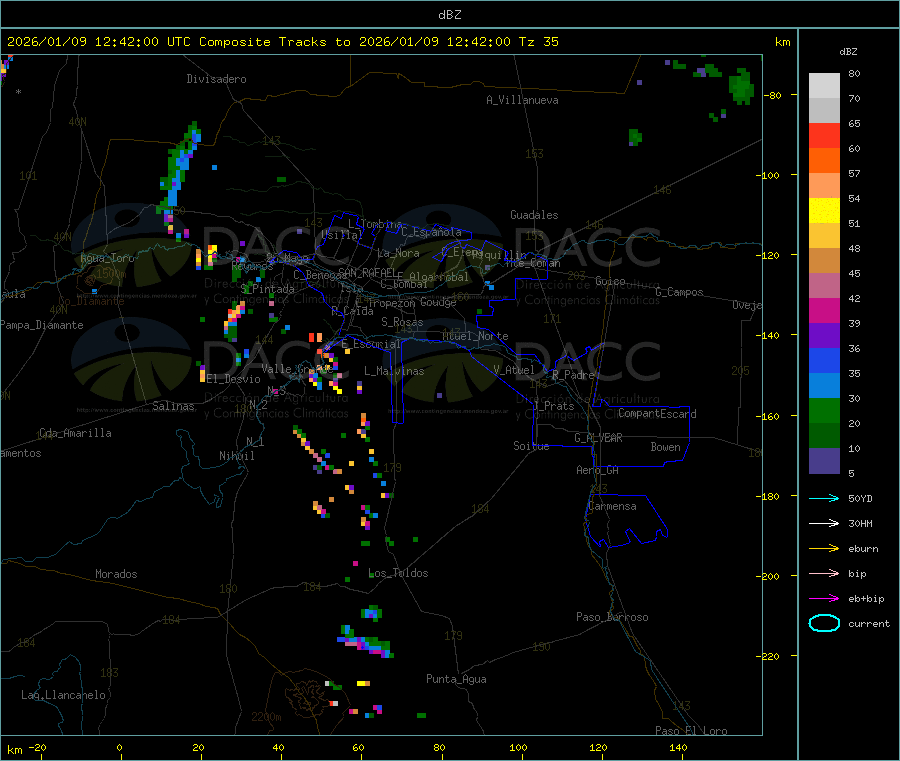Click the blue 35 dBZ color swatch
Viewport: 900px width, 761px height.
click(824, 360)
